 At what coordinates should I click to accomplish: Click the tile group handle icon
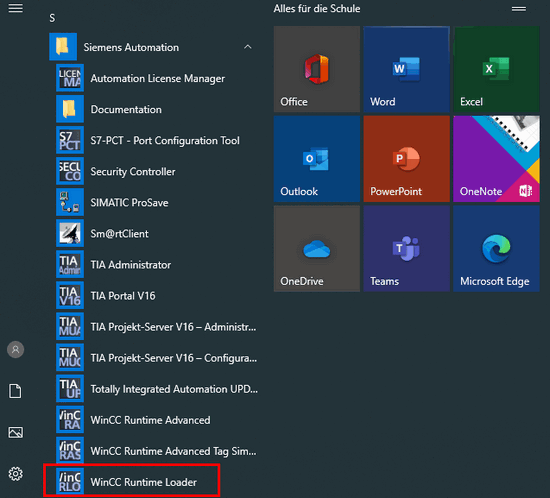518,9
